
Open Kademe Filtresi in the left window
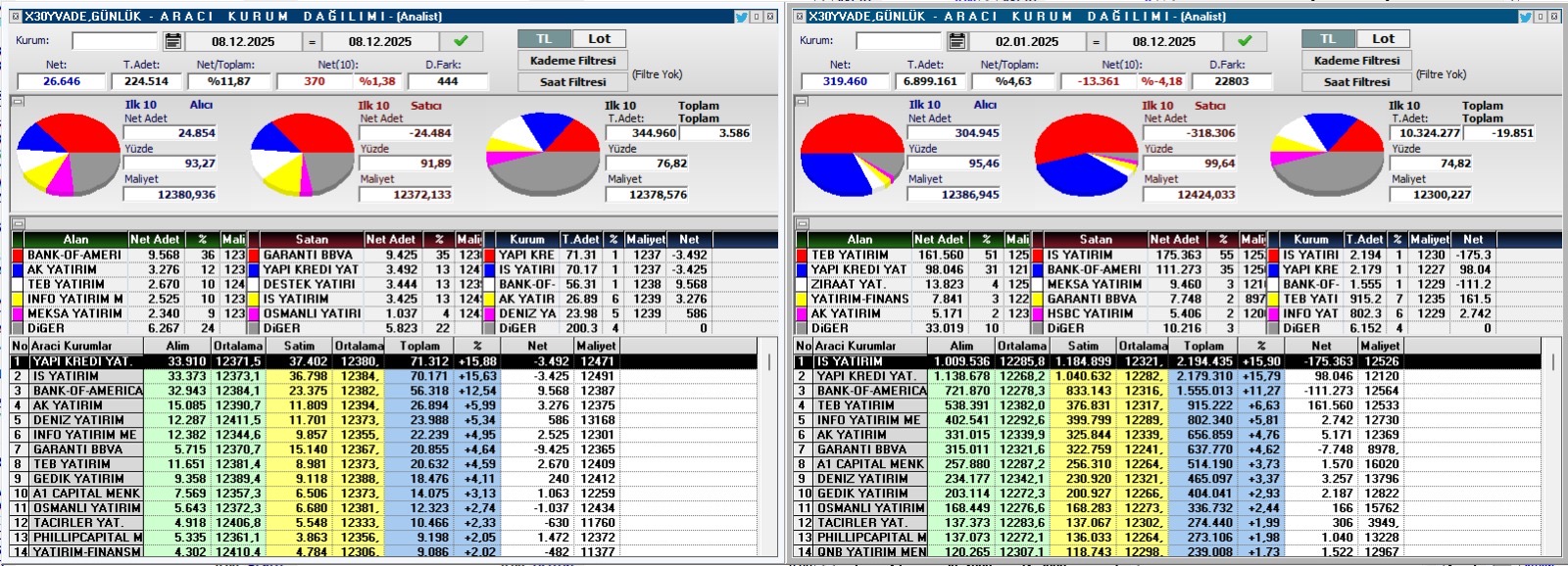pyautogui.click(x=572, y=61)
